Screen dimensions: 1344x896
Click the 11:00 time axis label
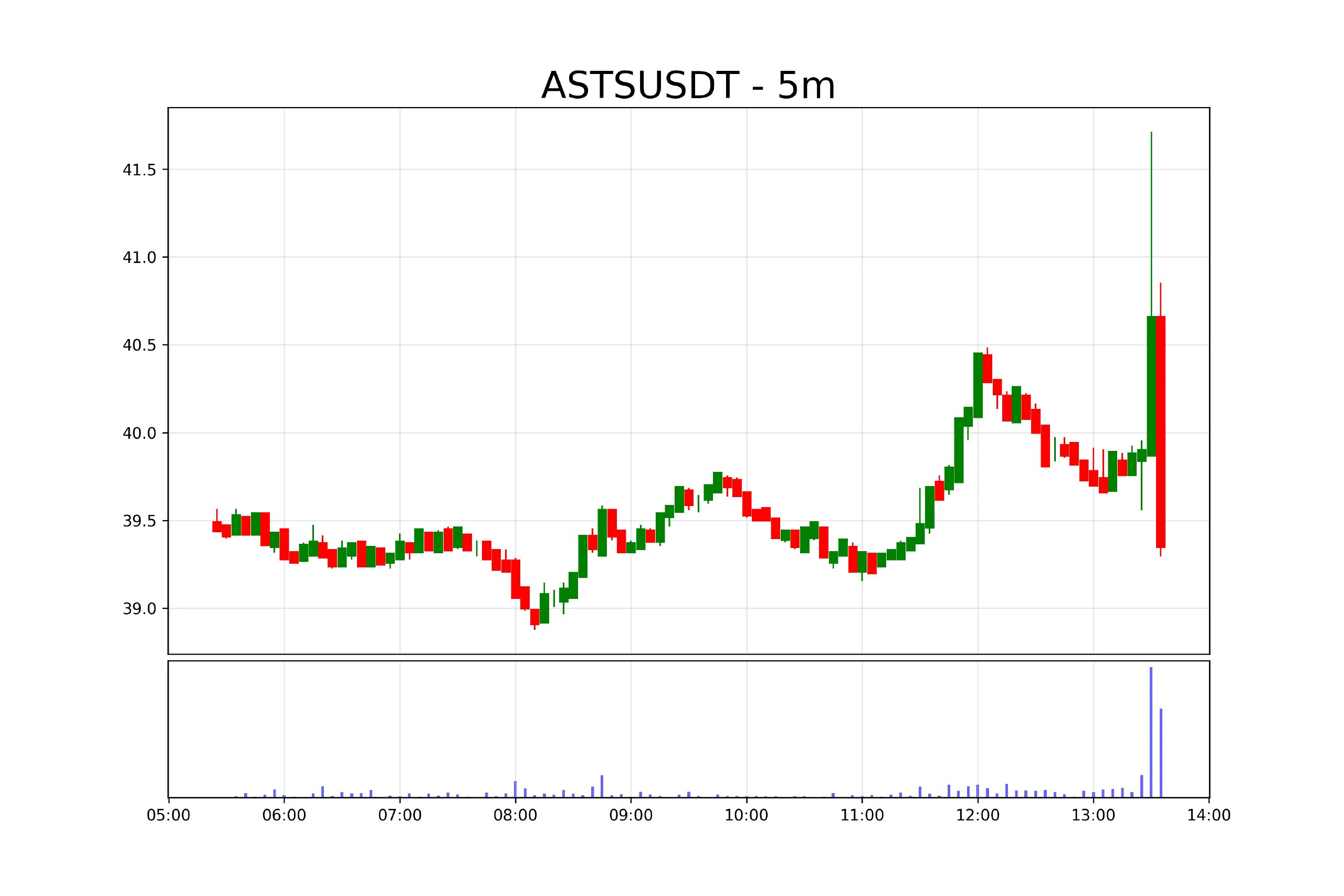862,816
